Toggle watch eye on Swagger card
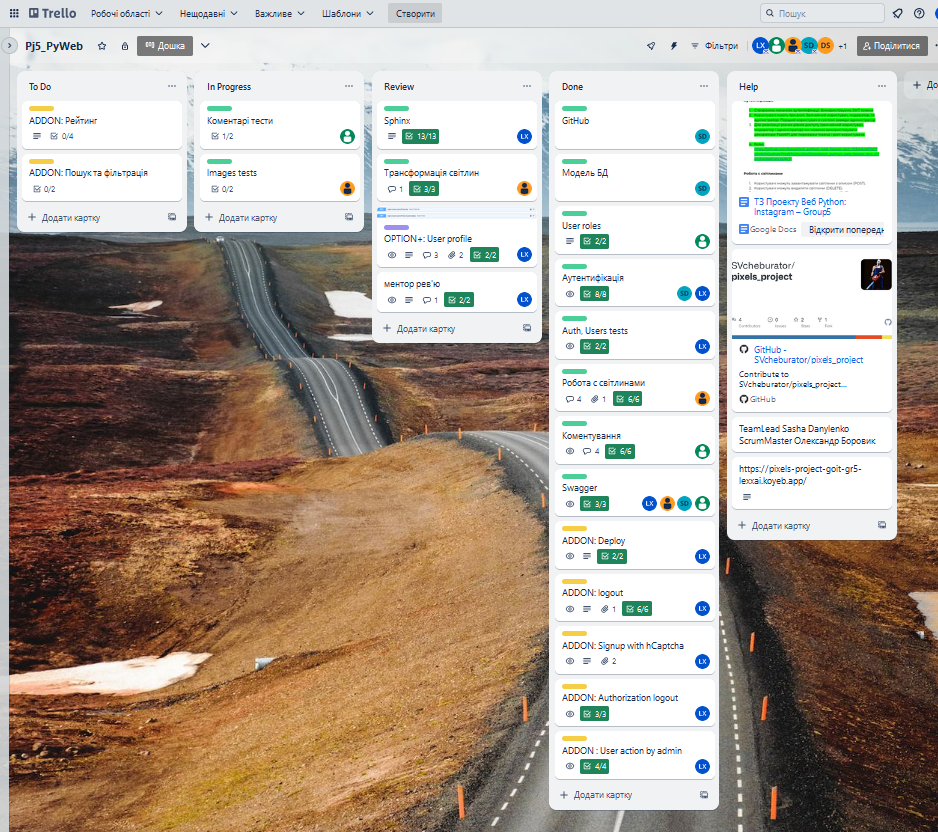Image resolution: width=938 pixels, height=832 pixels. (570, 504)
